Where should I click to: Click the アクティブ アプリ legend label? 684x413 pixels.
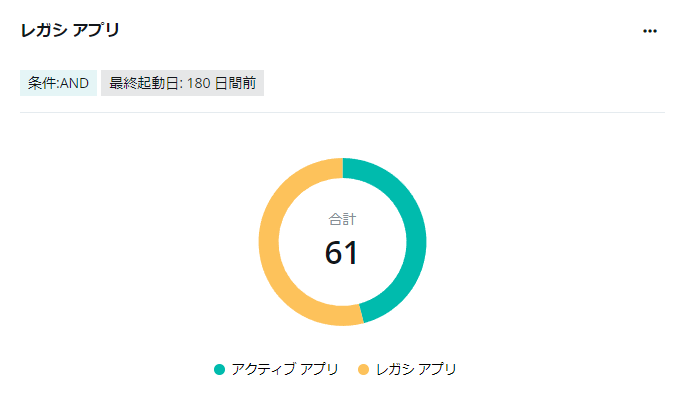point(285,369)
